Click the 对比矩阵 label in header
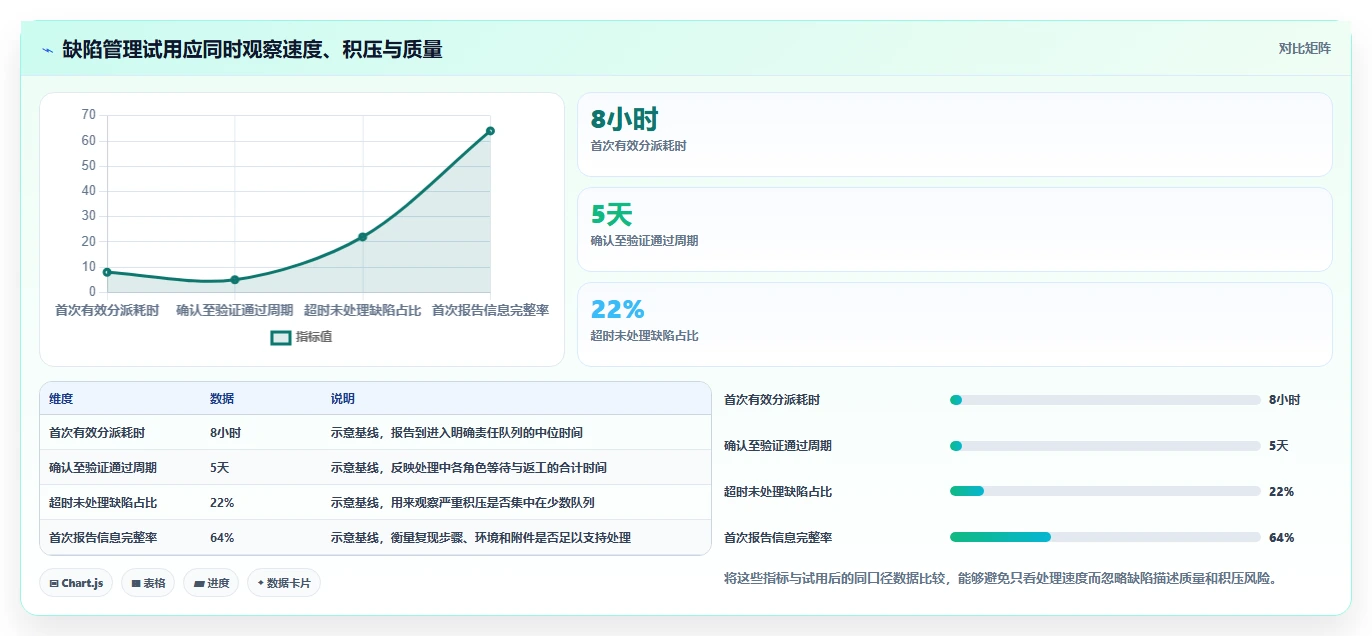The image size is (1372, 636). click(1305, 48)
